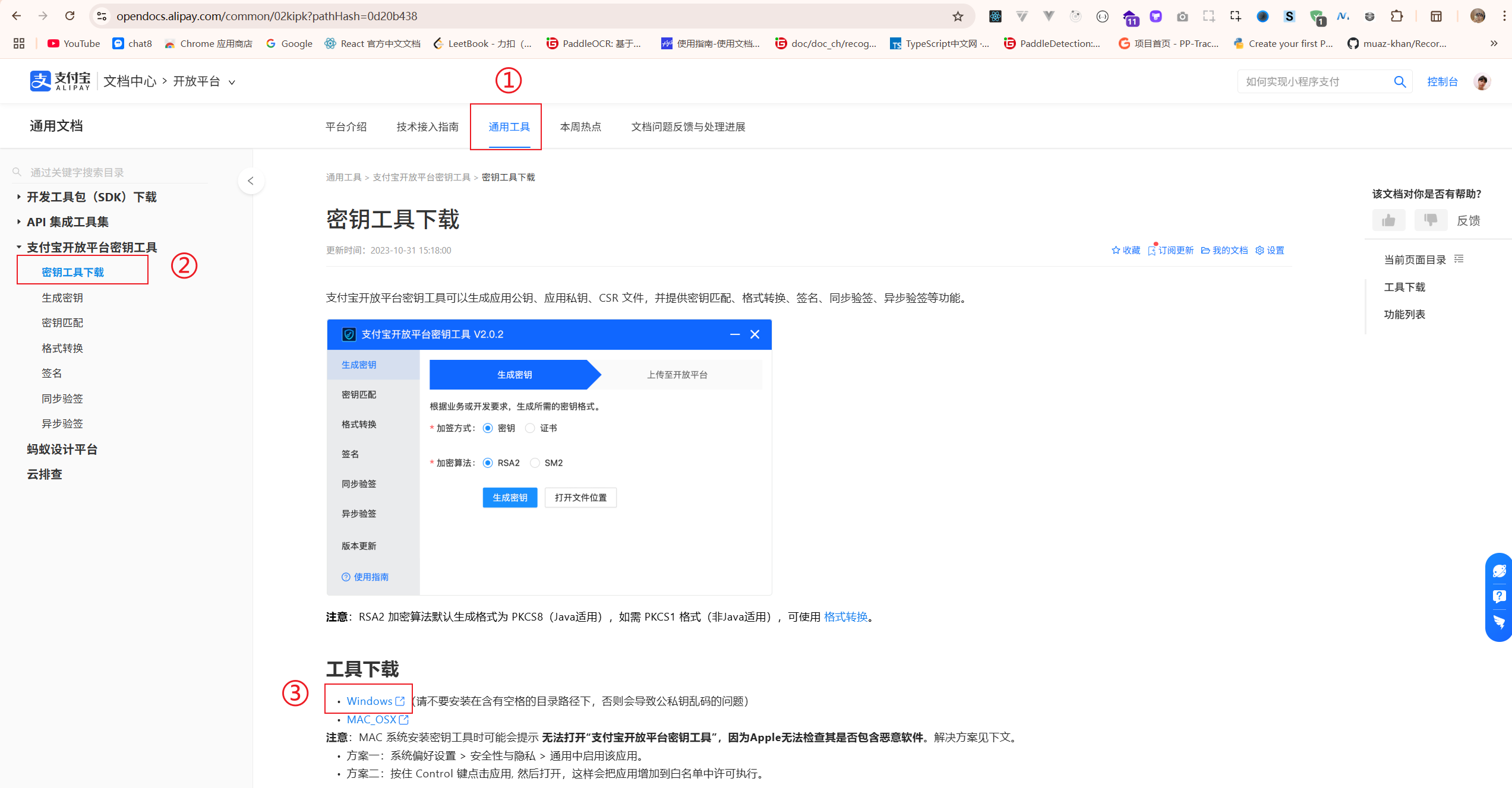Open 蚂蚁设计平台 in sidebar
Screen dimensions: 1512x788
62,449
